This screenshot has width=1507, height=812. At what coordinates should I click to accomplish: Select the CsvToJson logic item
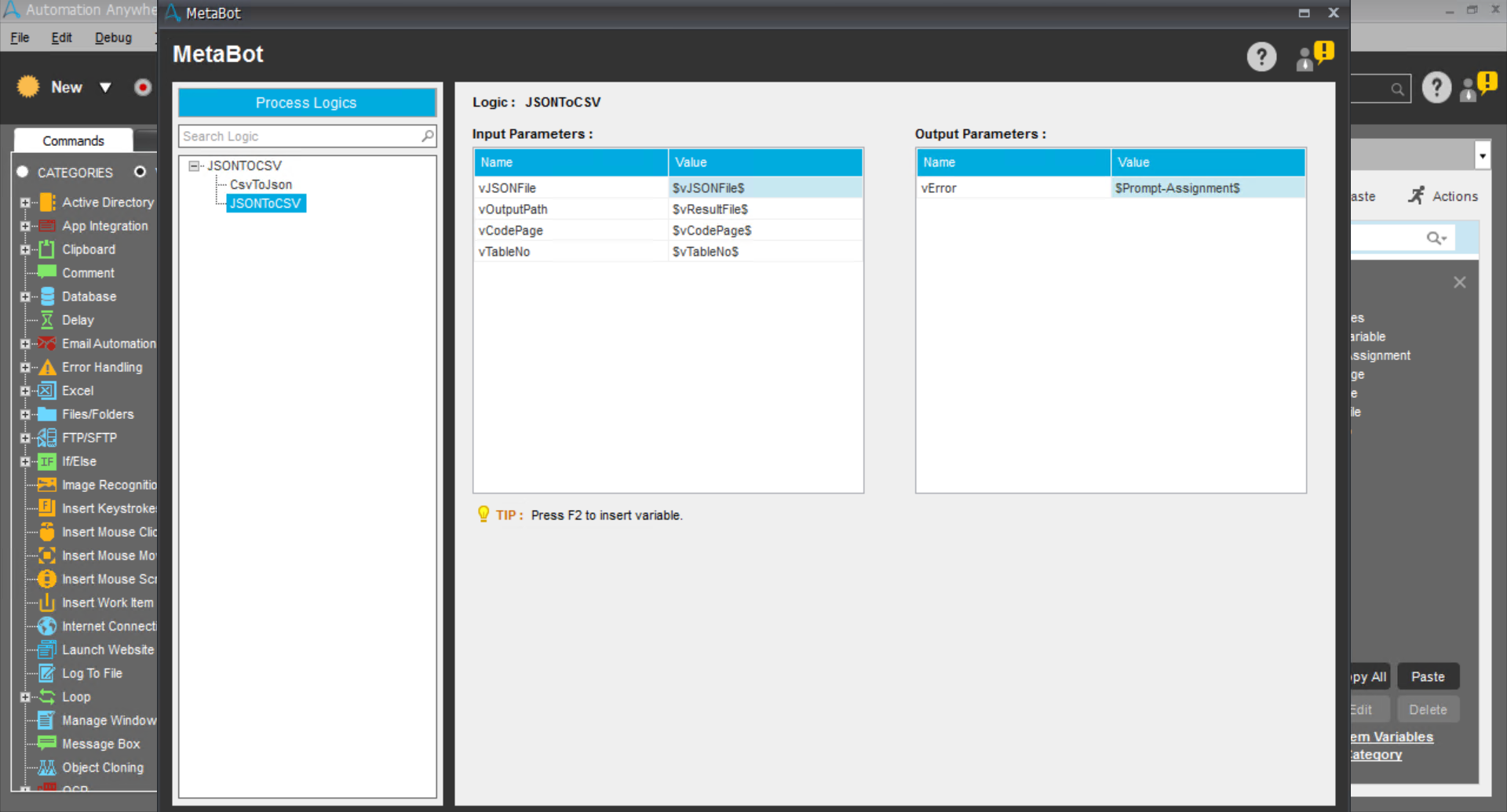click(x=261, y=184)
